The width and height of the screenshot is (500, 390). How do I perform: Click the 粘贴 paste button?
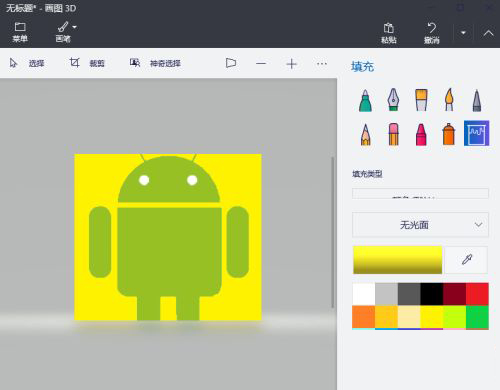pos(389,33)
